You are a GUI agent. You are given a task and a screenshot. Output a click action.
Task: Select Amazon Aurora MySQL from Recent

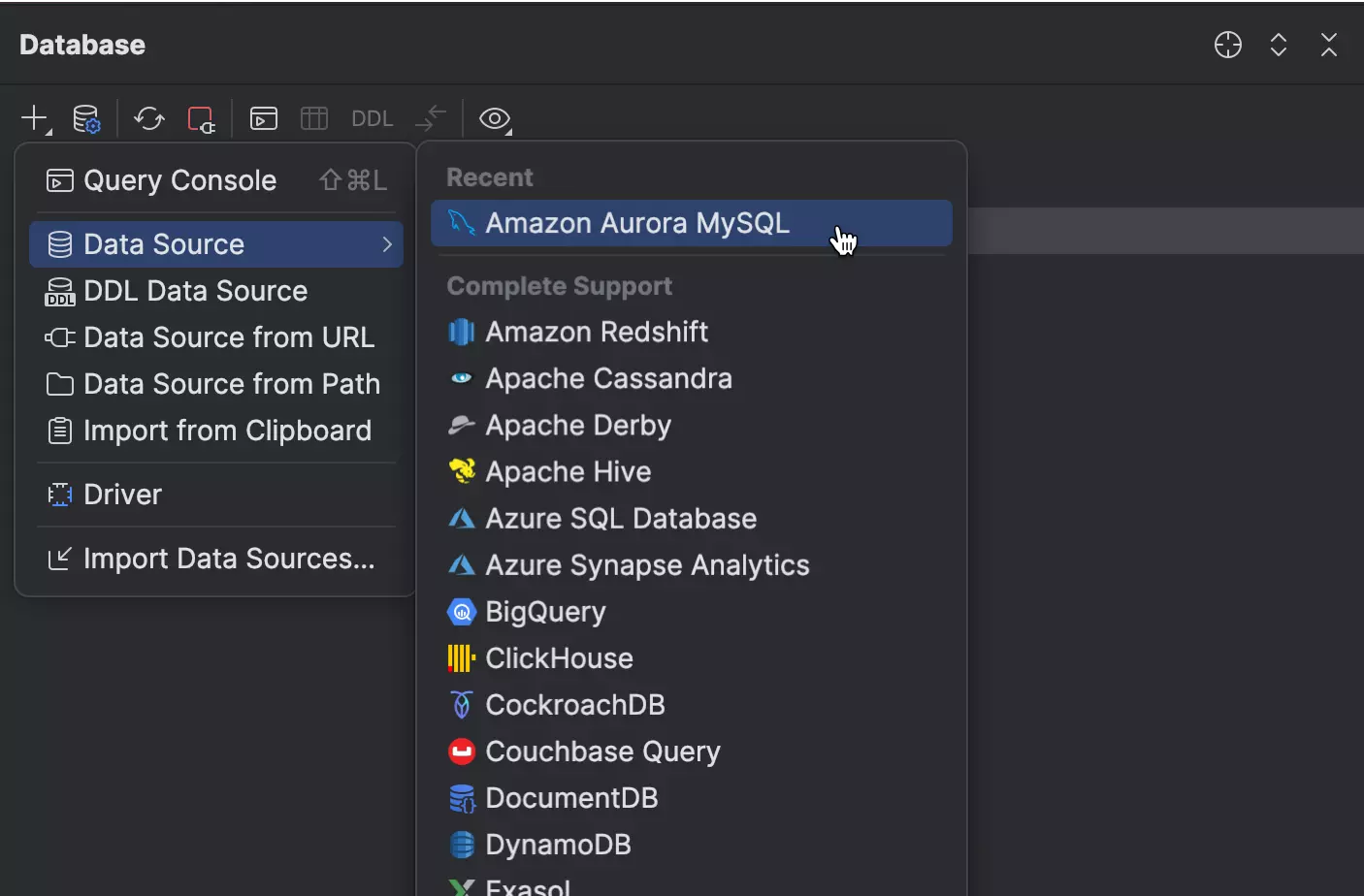pos(637,223)
